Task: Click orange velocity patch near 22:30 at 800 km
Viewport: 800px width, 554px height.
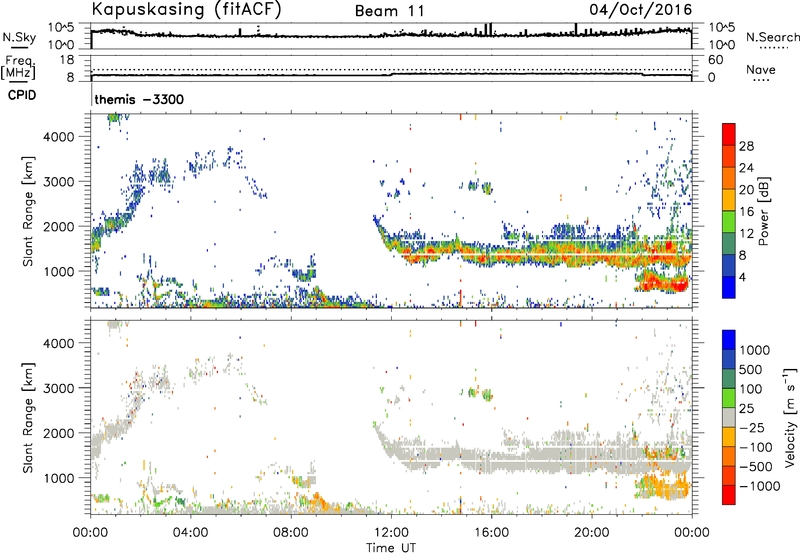Action: coord(663,486)
